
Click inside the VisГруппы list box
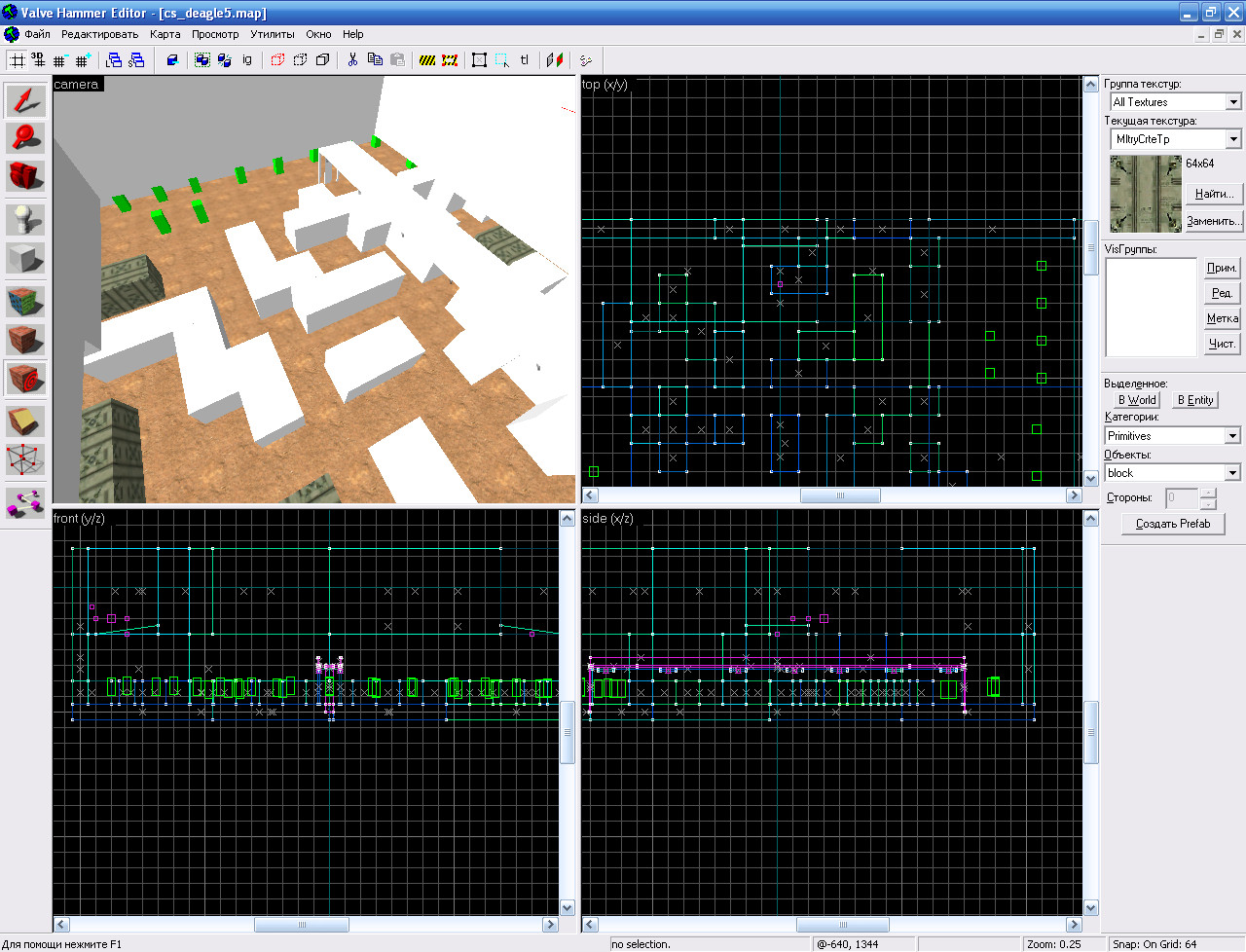point(1152,308)
